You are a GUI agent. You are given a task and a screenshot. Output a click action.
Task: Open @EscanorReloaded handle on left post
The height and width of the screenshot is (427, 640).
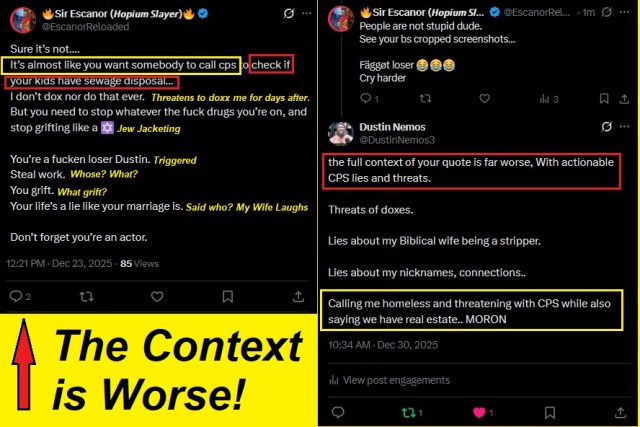tap(85, 27)
